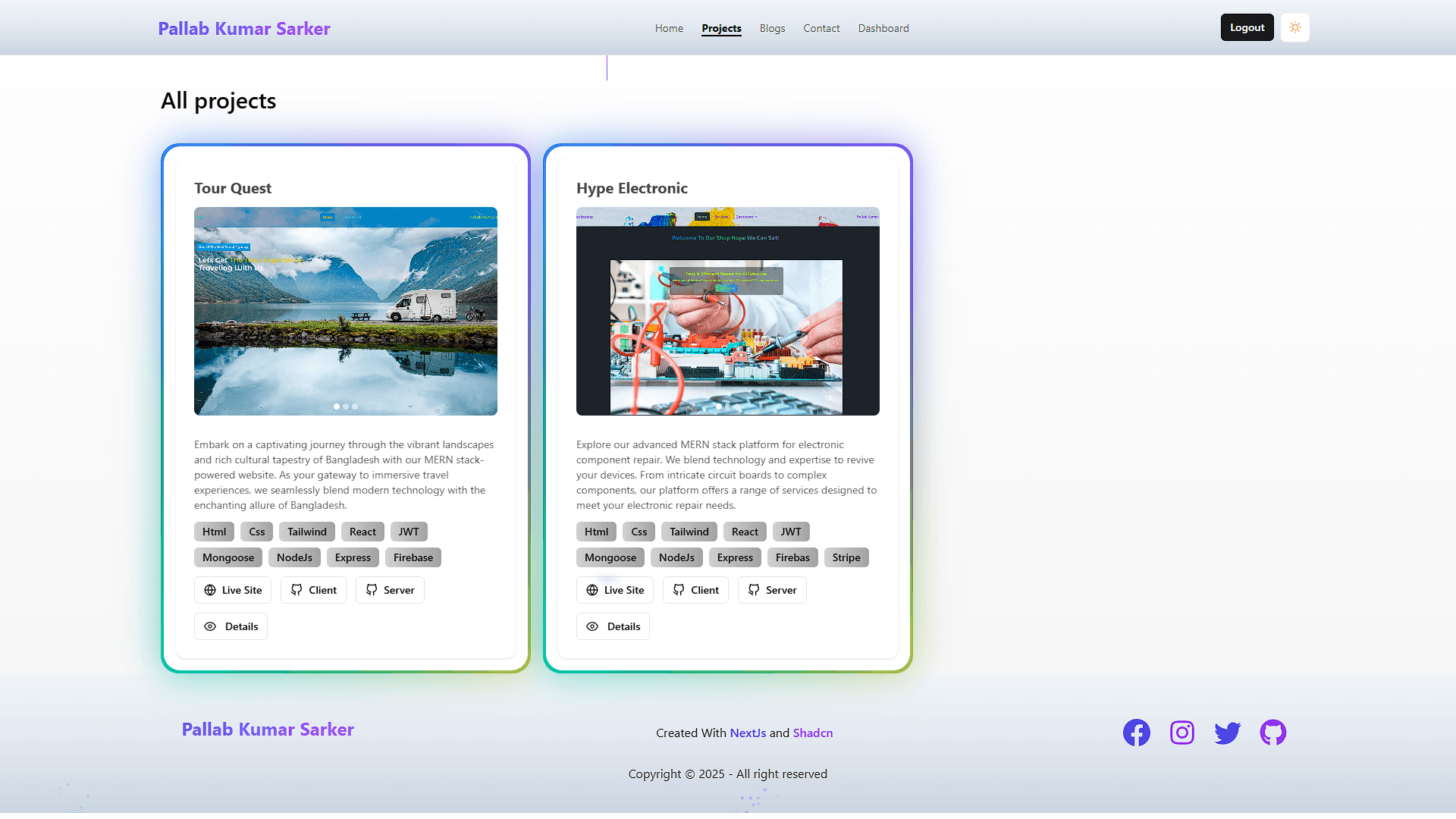This screenshot has width=1456, height=819.
Task: View Tour Quest Details
Action: [x=231, y=626]
